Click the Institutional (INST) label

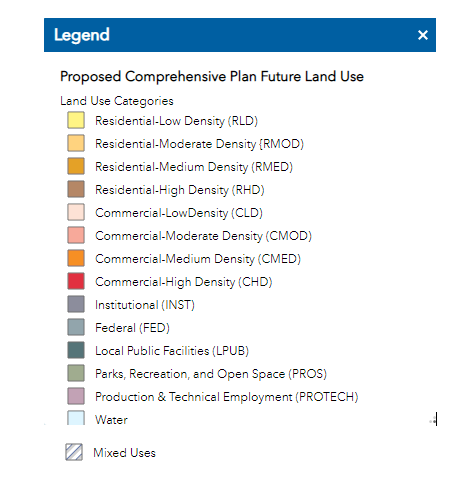coord(145,305)
